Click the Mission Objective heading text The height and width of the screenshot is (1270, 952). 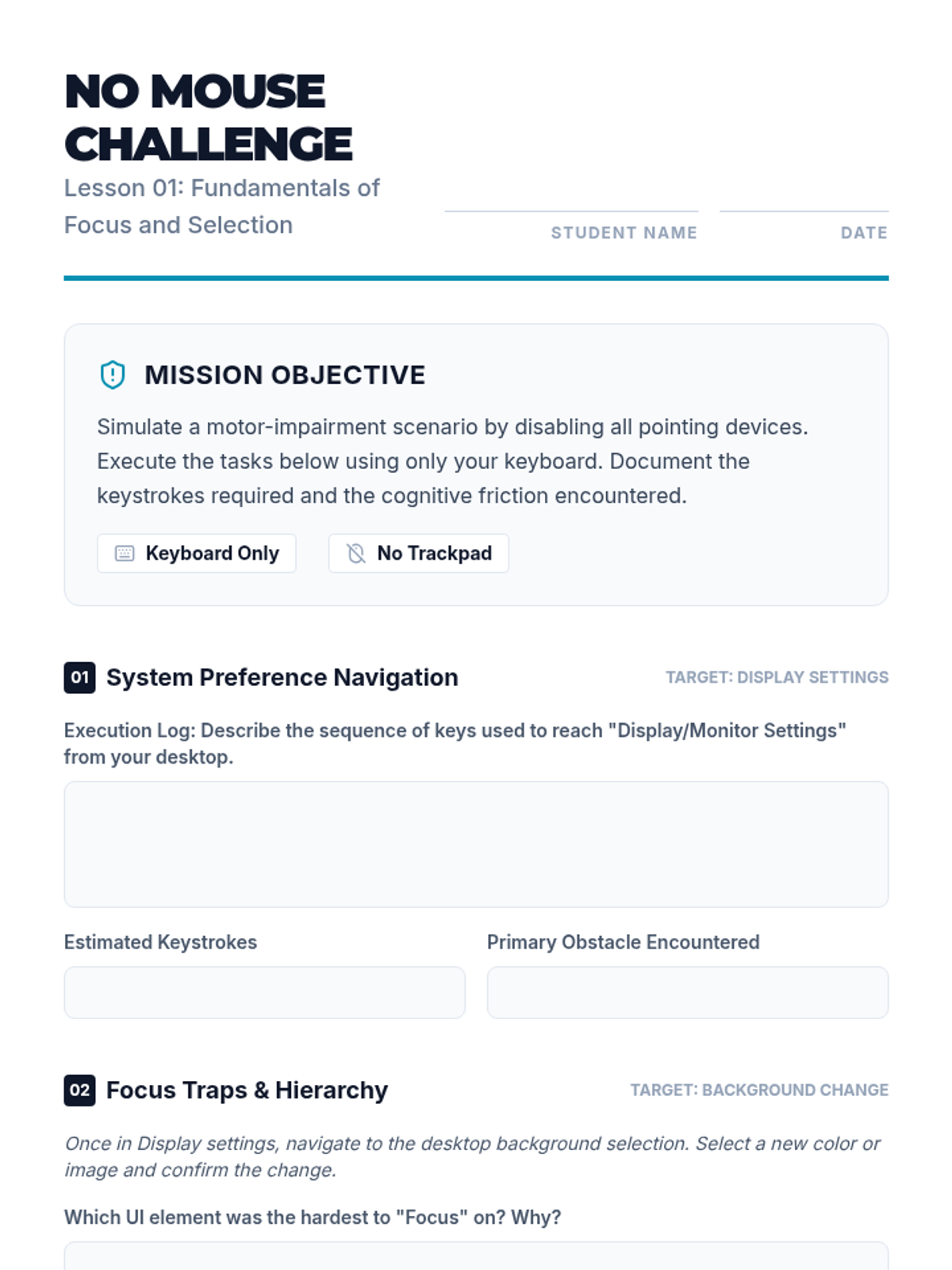pos(285,375)
